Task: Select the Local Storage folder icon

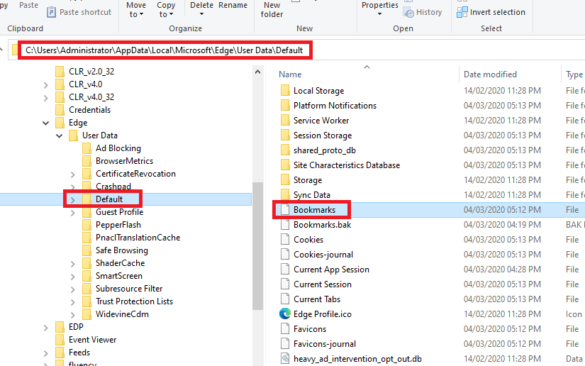Action: pos(285,90)
